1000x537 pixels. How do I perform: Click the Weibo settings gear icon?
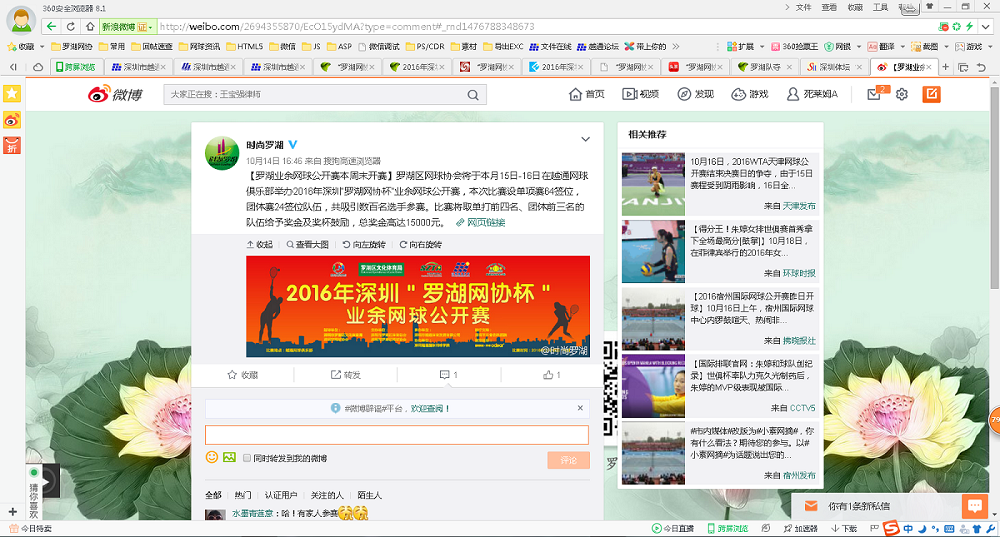901,94
